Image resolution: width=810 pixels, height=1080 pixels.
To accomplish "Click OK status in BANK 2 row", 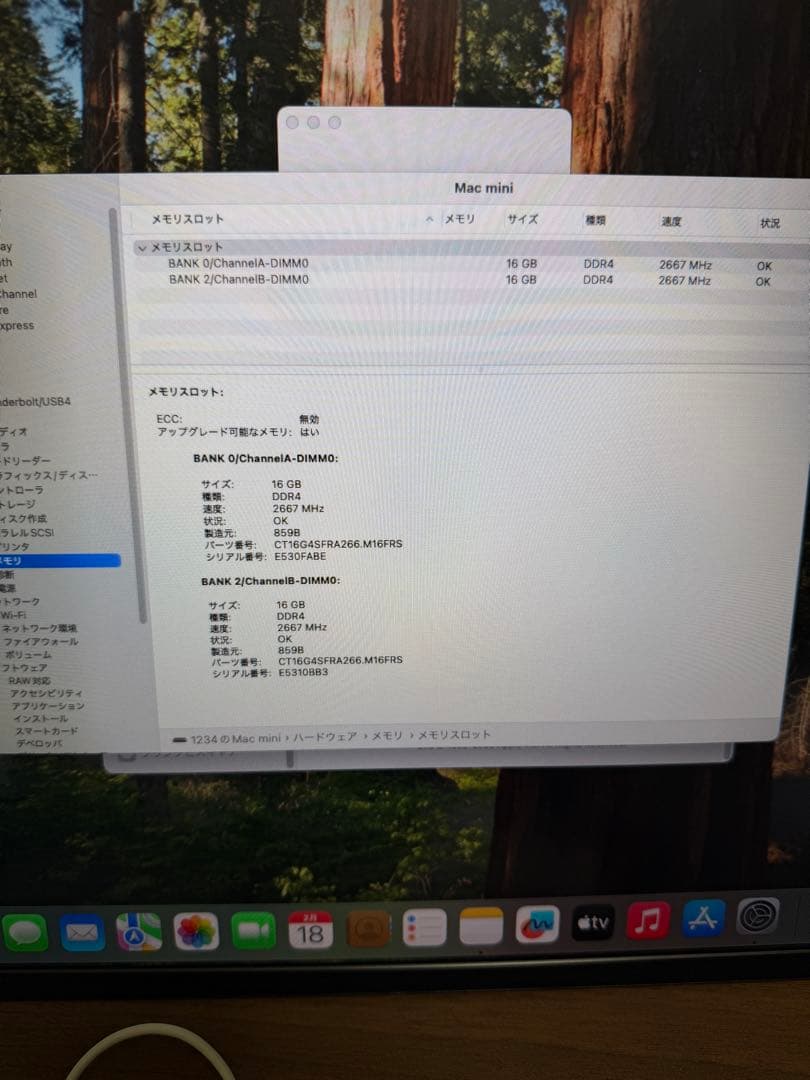I will pos(763,282).
